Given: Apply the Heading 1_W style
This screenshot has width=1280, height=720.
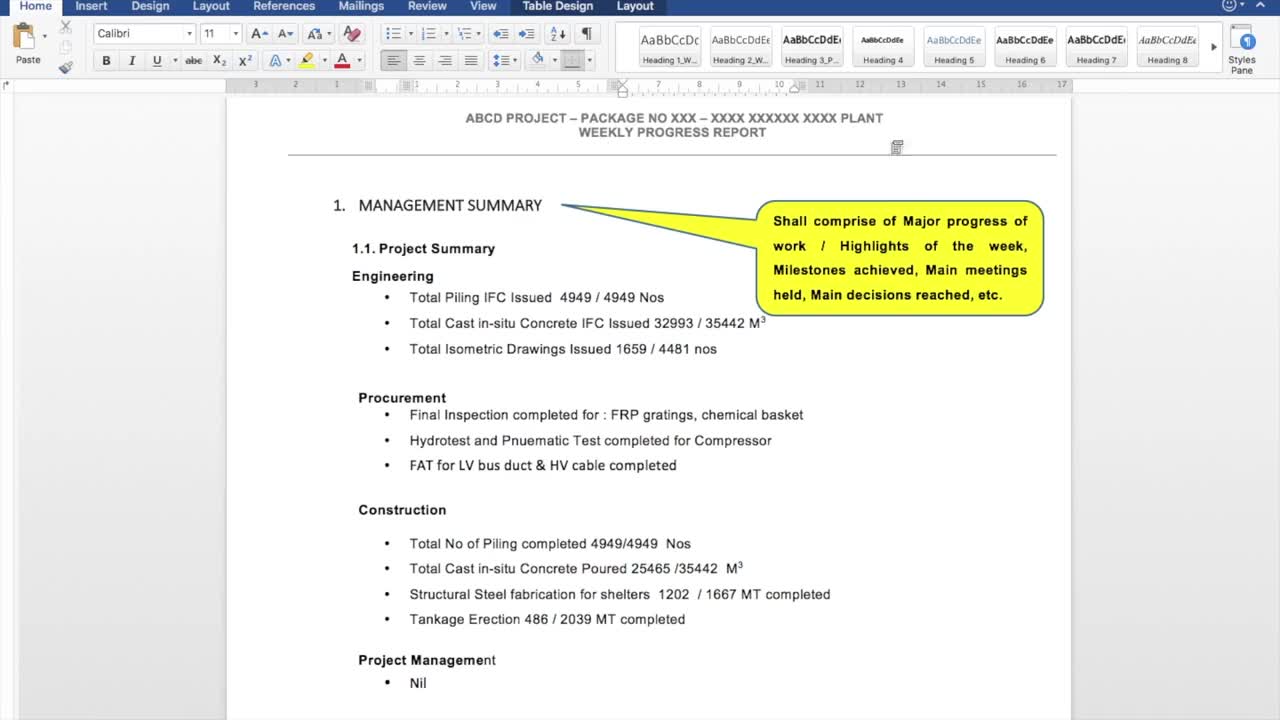Looking at the screenshot, I should (x=670, y=47).
